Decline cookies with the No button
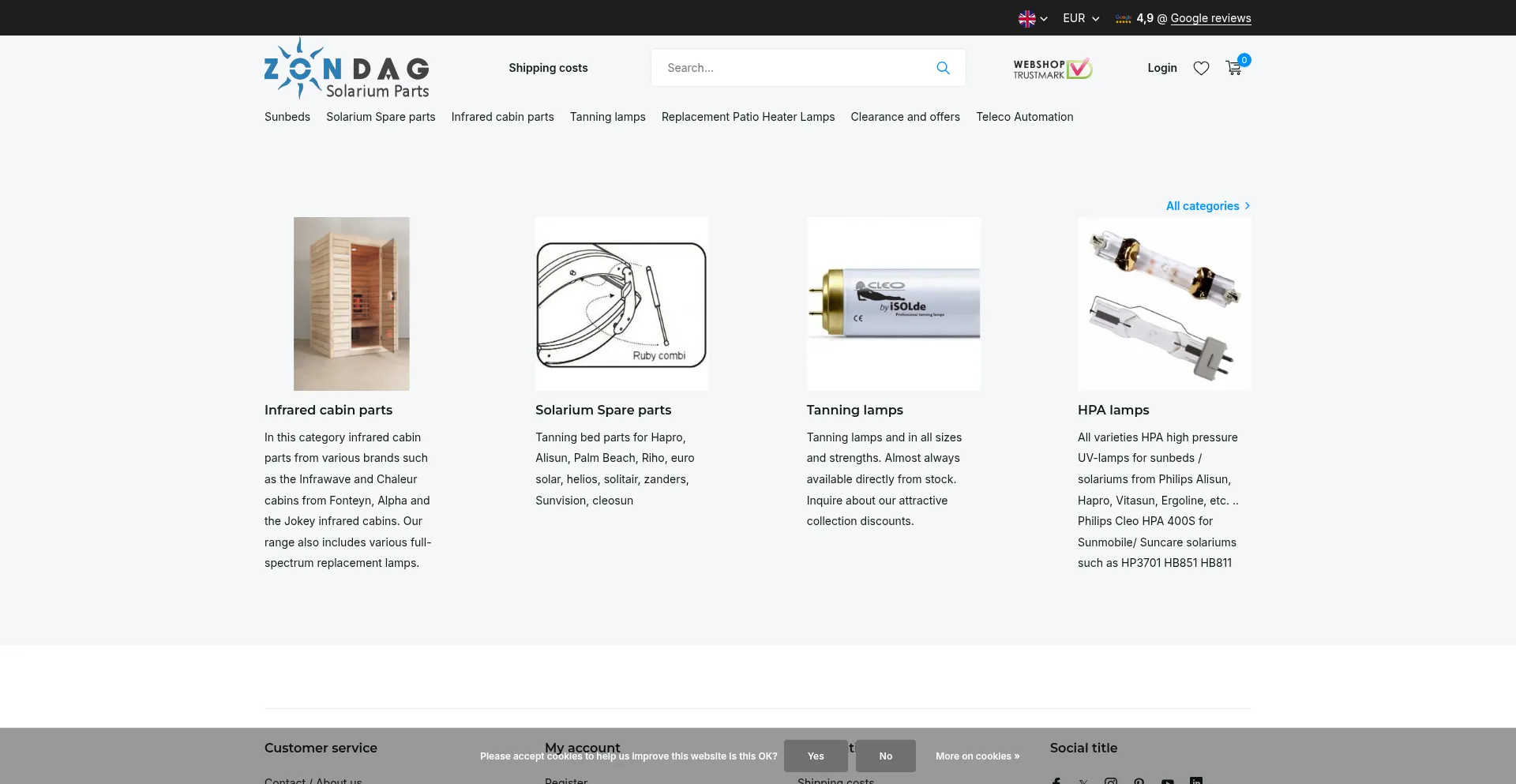The height and width of the screenshot is (784, 1516). [x=886, y=756]
